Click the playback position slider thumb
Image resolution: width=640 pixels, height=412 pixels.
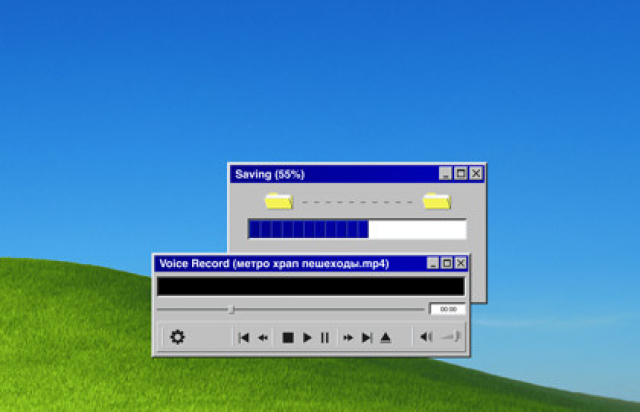pos(231,310)
